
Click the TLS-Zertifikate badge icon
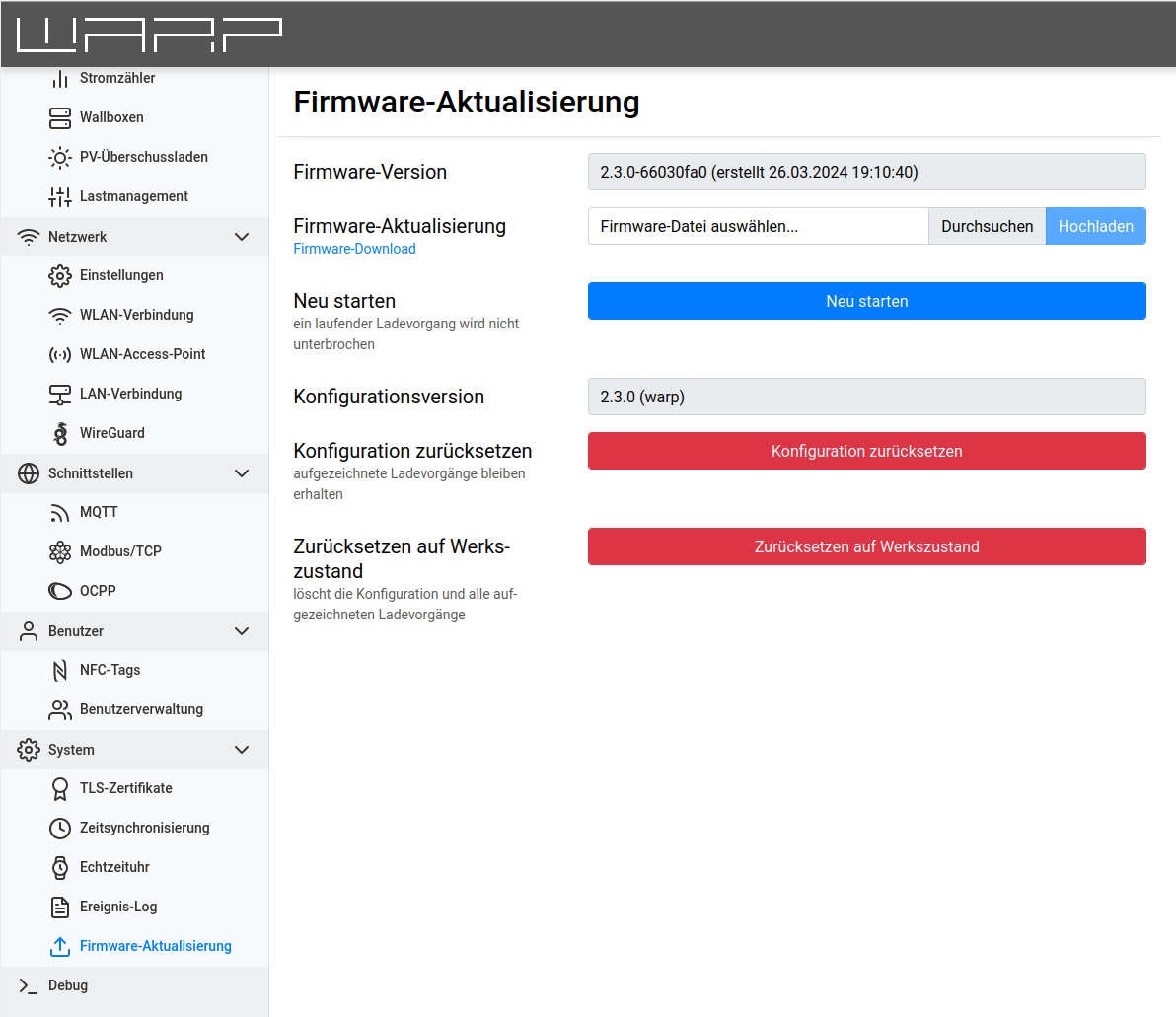point(60,788)
